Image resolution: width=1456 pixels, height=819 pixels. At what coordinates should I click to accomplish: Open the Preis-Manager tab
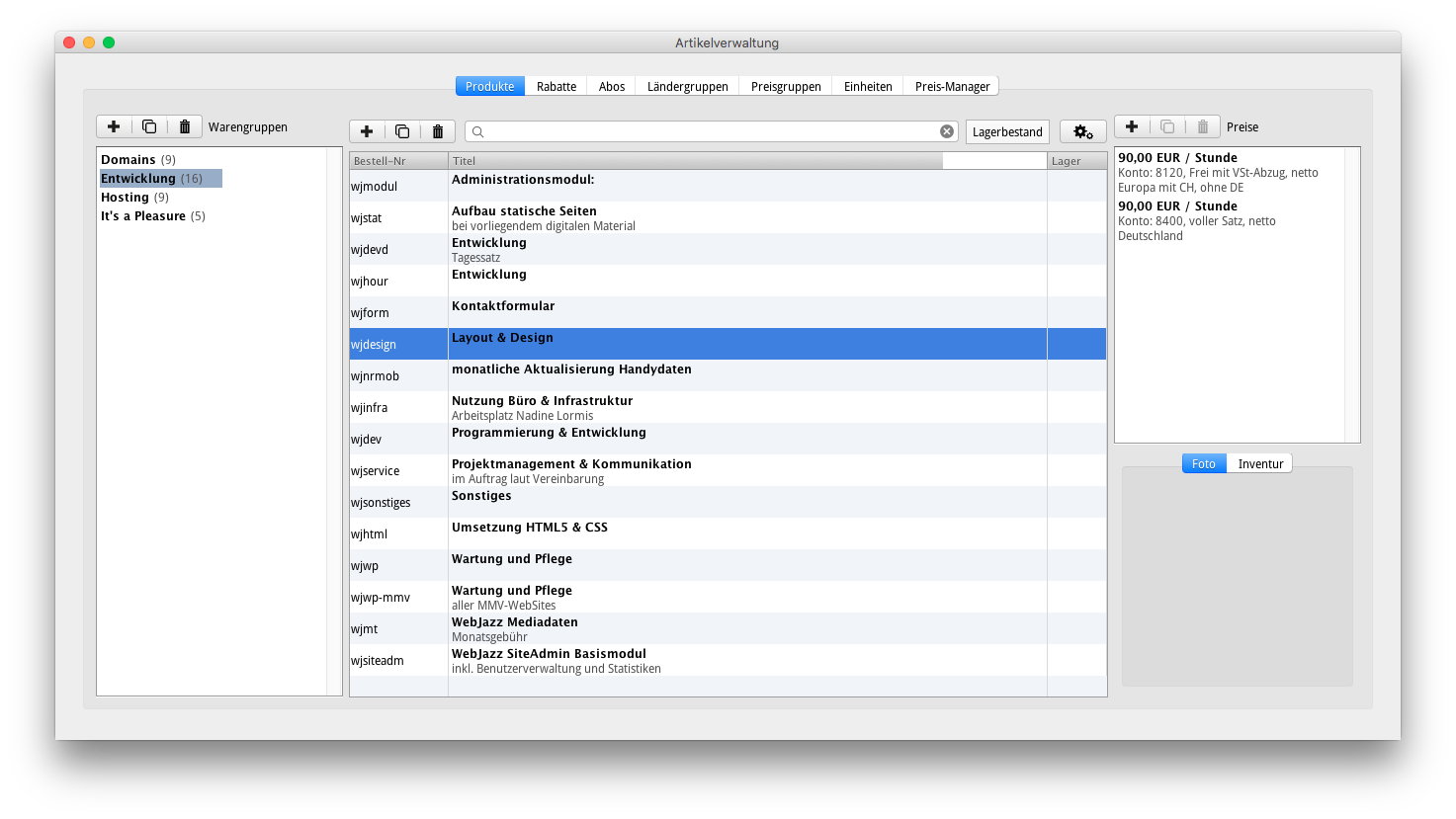[952, 86]
